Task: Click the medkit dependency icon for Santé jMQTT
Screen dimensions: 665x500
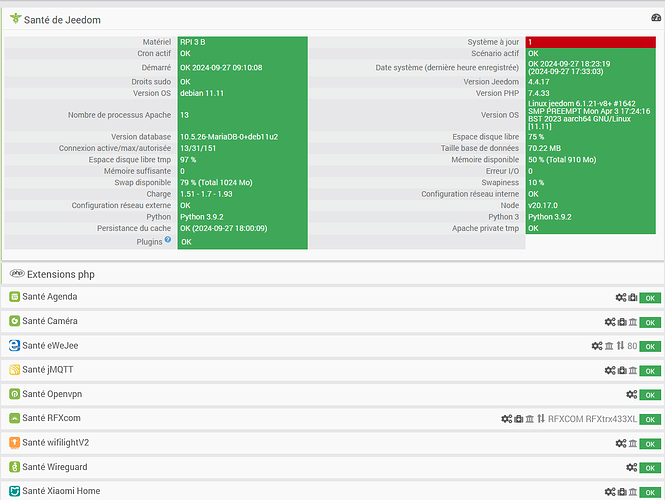Action: [x=622, y=371]
